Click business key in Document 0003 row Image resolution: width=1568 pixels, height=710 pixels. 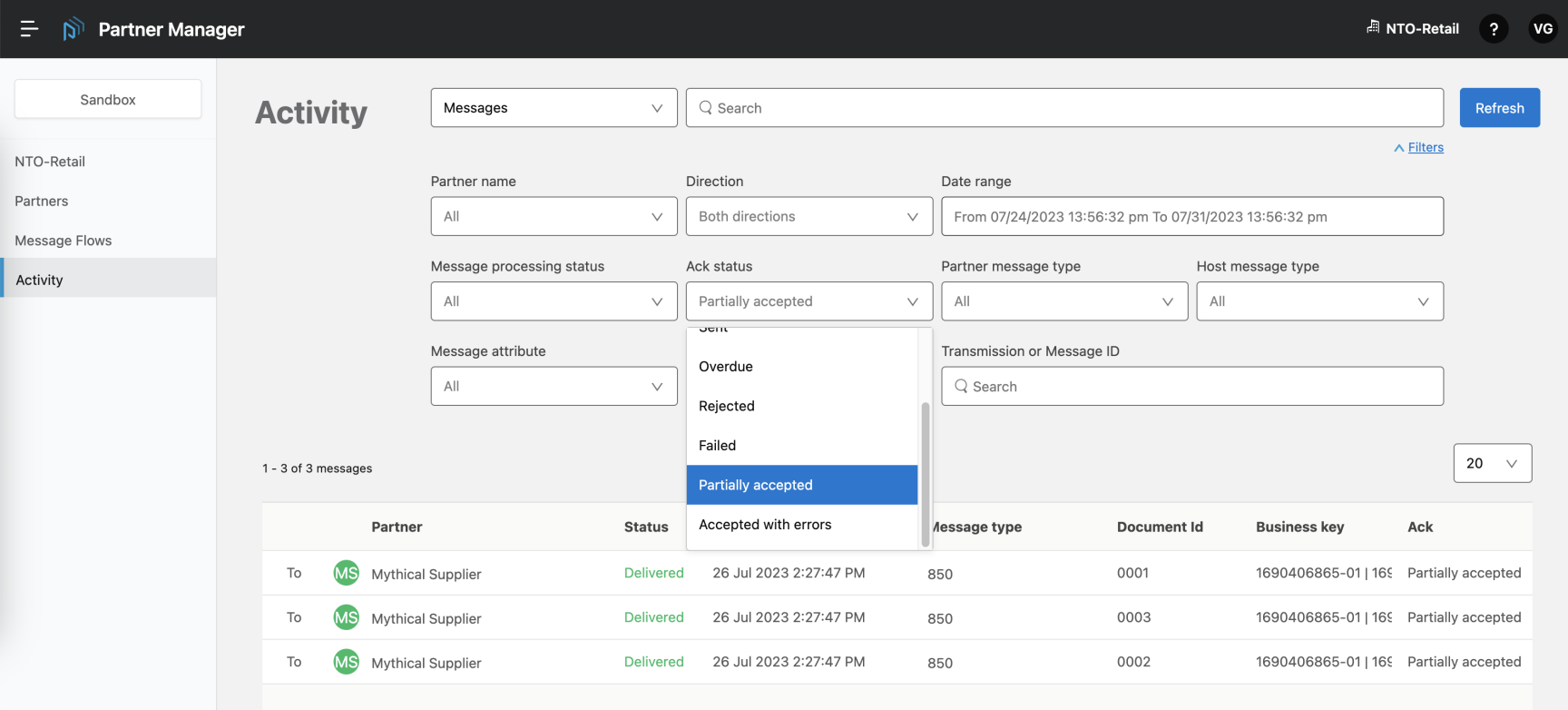click(x=1324, y=617)
